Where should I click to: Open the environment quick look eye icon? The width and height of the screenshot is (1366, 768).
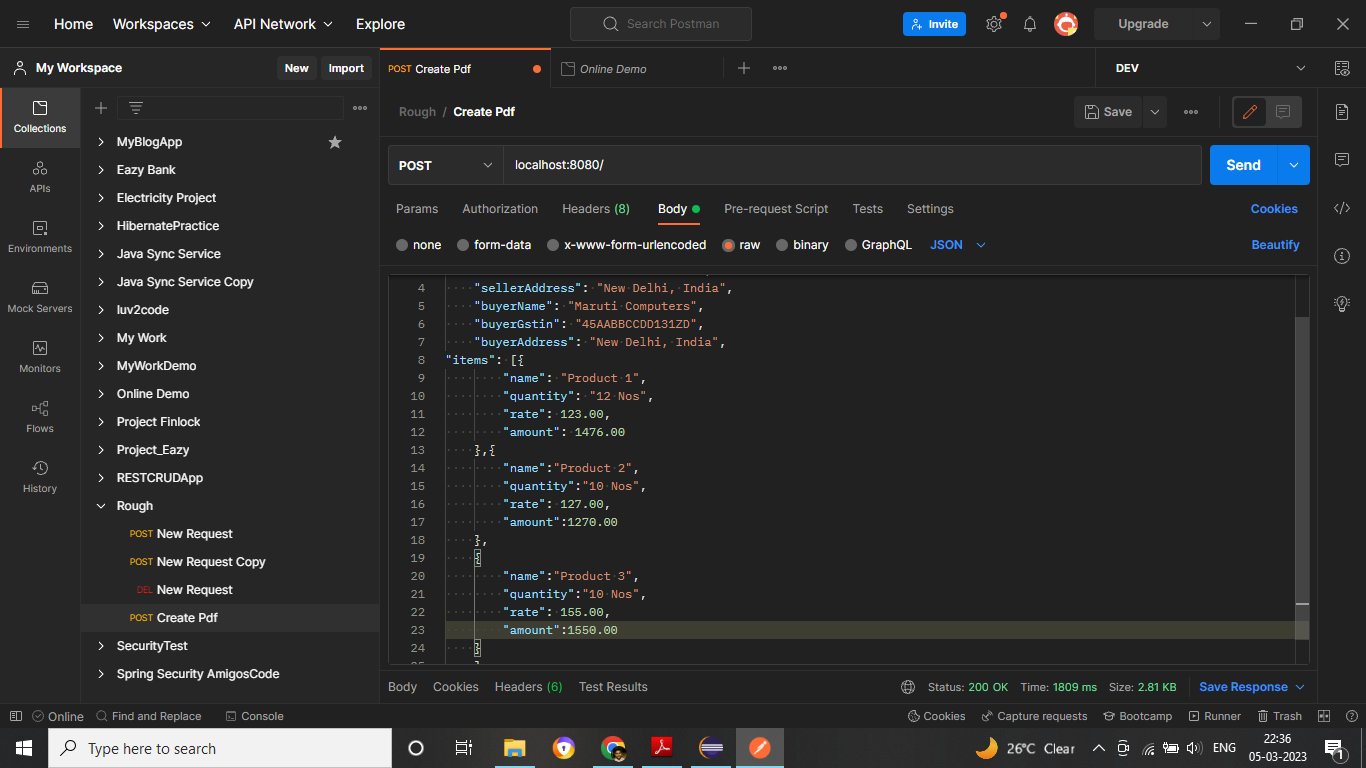pos(1344,68)
